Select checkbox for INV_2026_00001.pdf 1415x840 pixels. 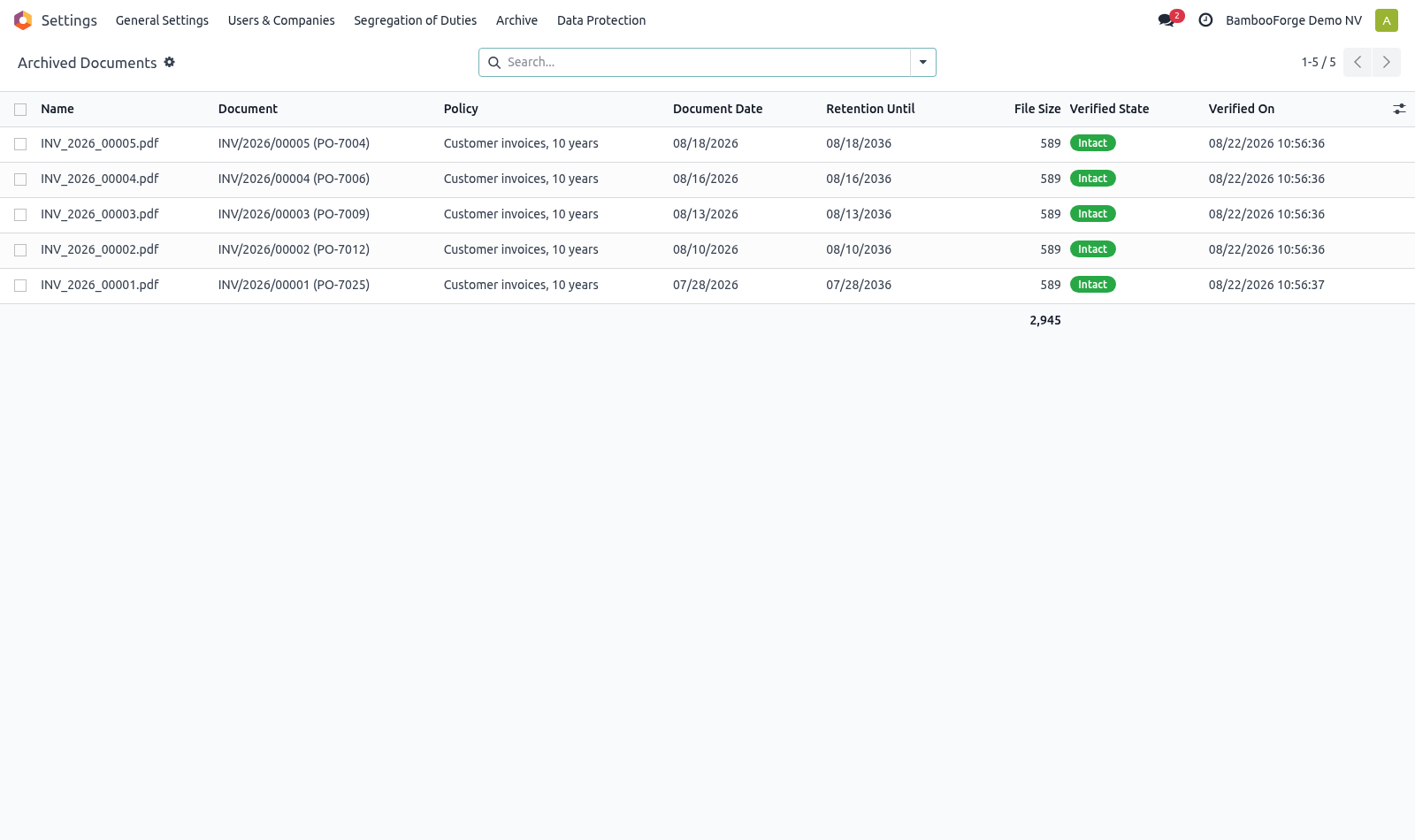(20, 286)
